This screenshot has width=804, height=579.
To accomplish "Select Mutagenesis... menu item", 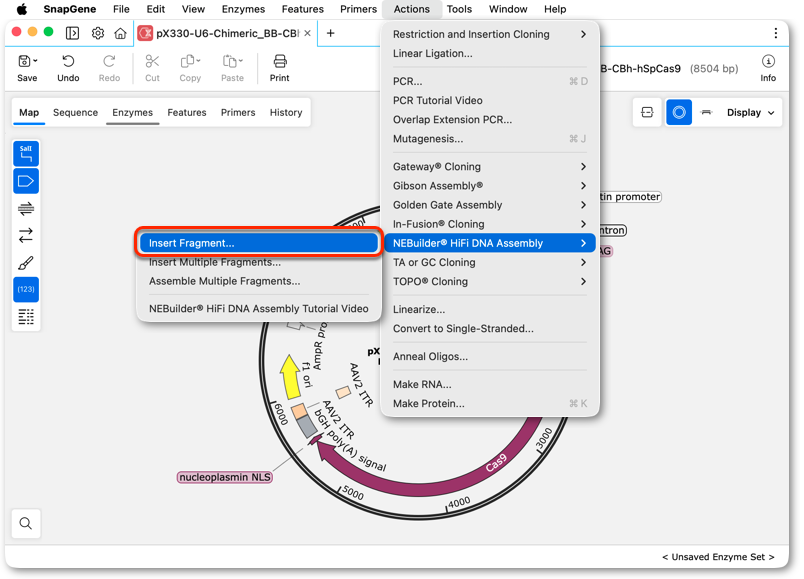I will pyautogui.click(x=489, y=139).
